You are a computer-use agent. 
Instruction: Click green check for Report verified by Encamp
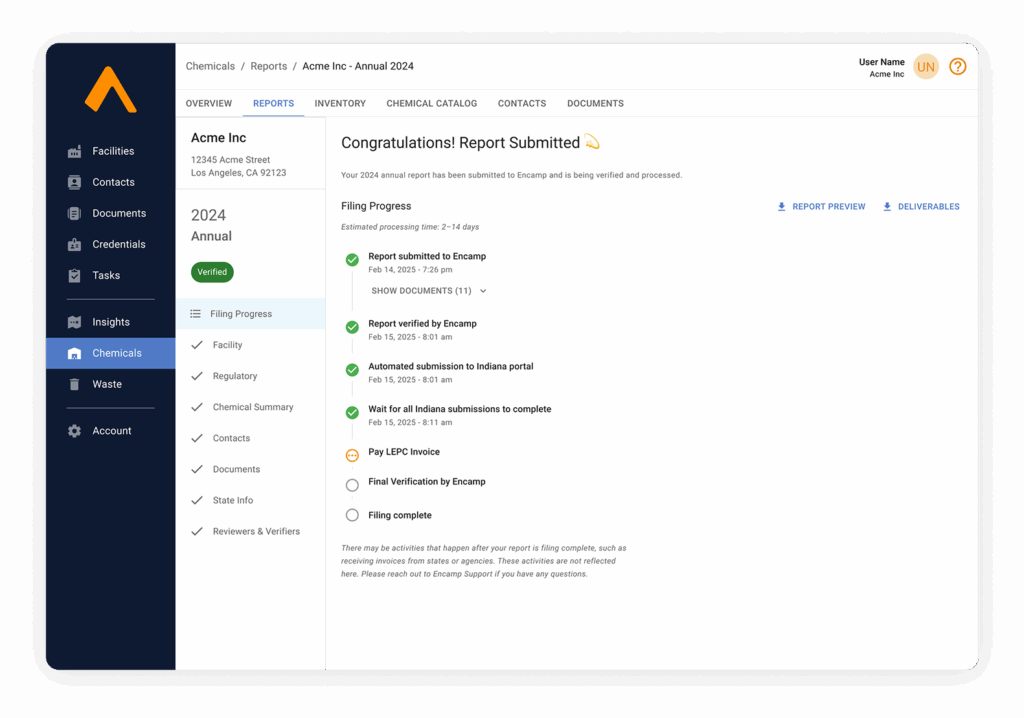coord(352,327)
